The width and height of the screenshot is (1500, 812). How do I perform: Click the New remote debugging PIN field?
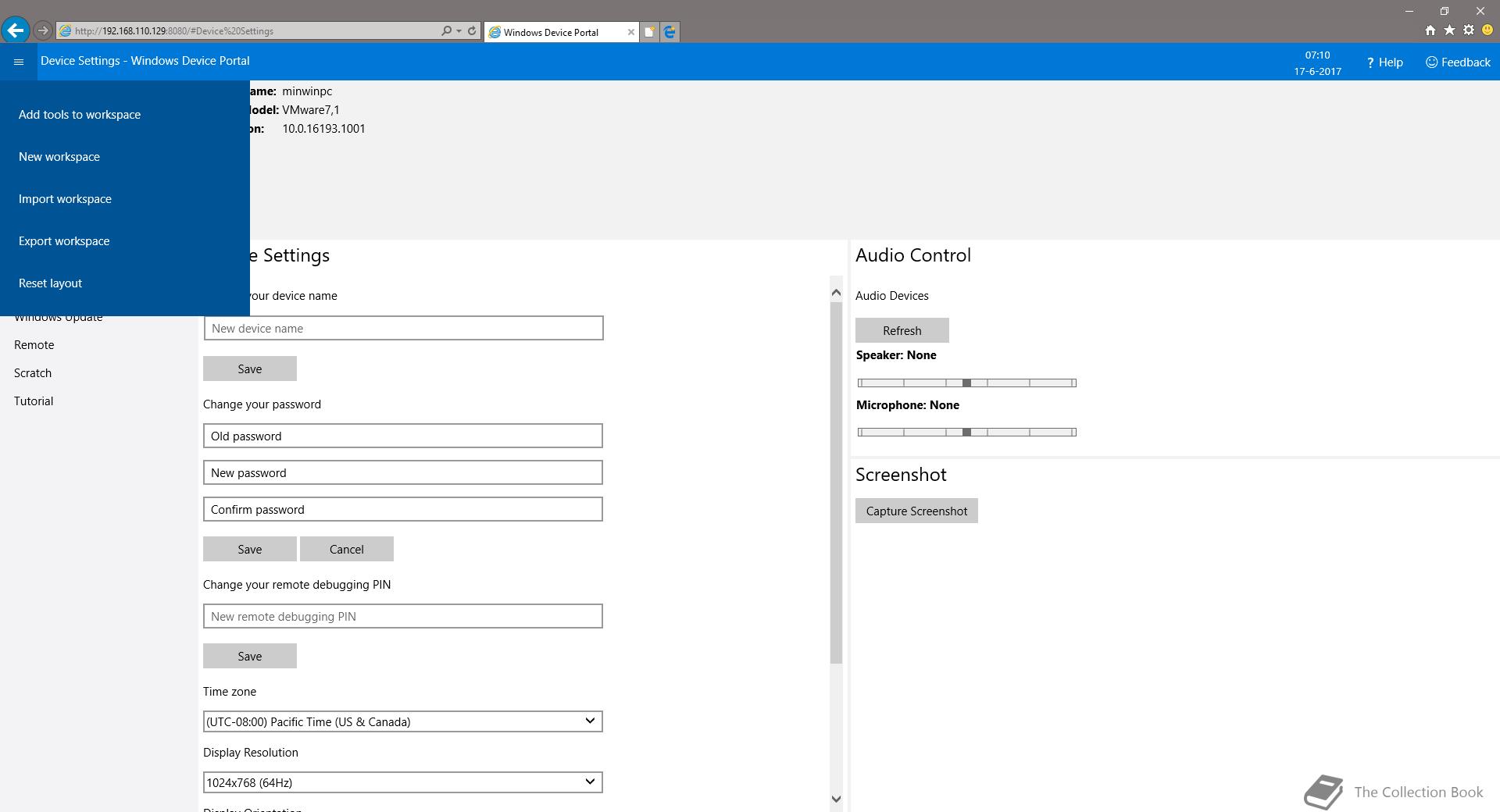click(x=403, y=616)
